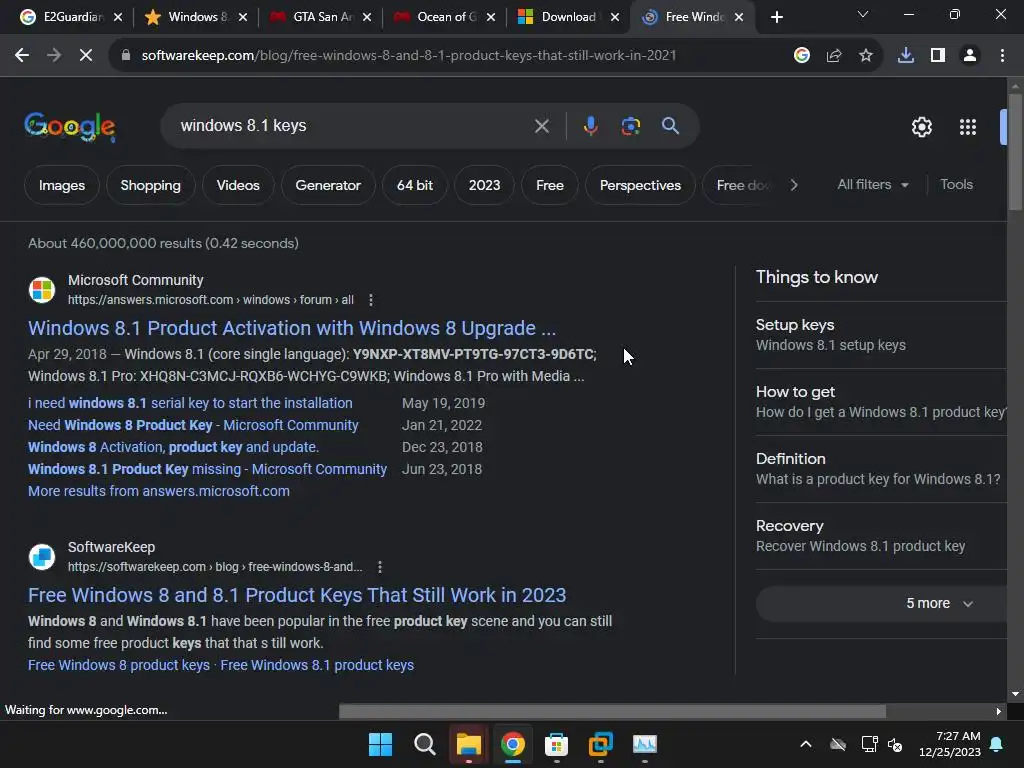Open SoftwareKeep result options menu
The width and height of the screenshot is (1024, 768).
[380, 567]
